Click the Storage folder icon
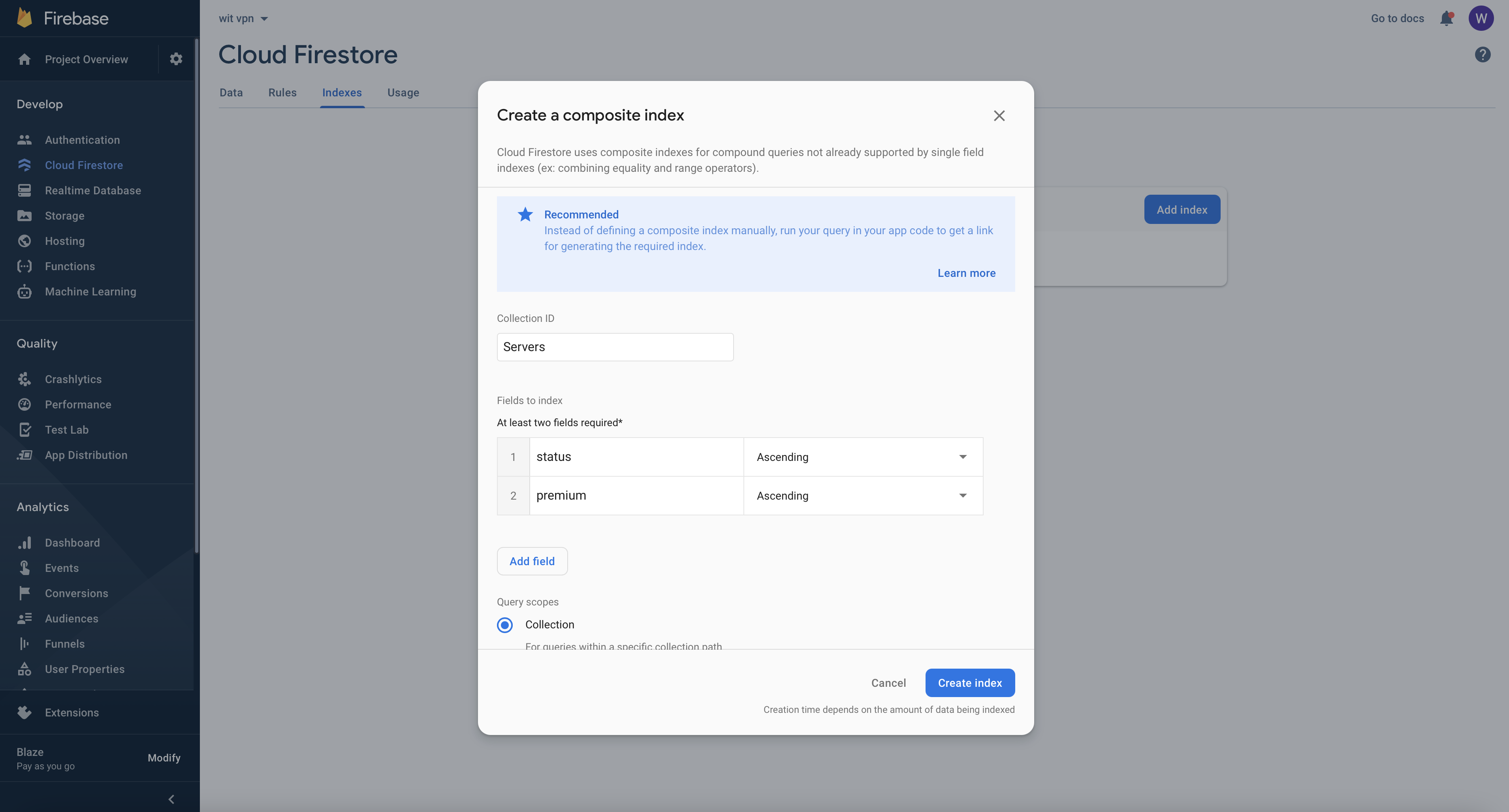This screenshot has width=1509, height=812. point(24,216)
